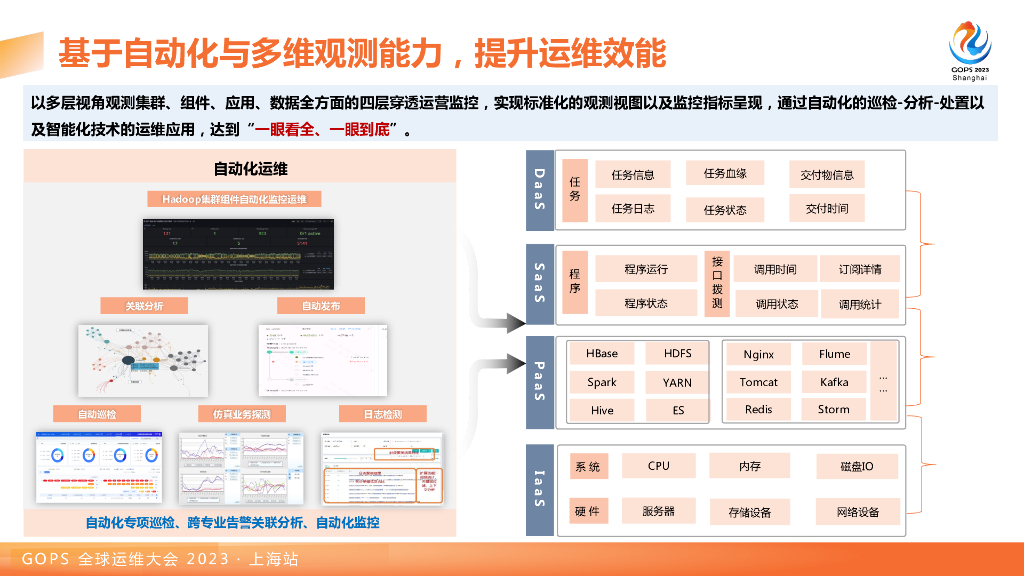Click the YARN box
The image size is (1024, 576).
[677, 383]
